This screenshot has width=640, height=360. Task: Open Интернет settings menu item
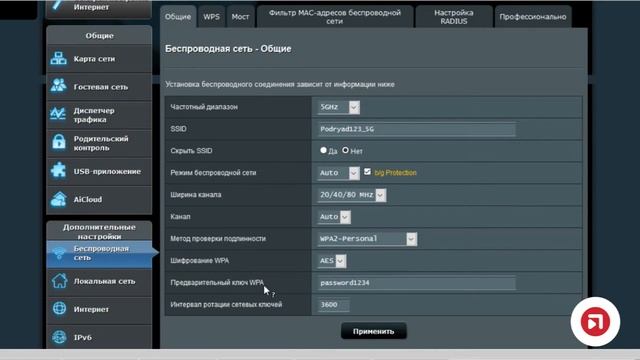click(x=99, y=309)
